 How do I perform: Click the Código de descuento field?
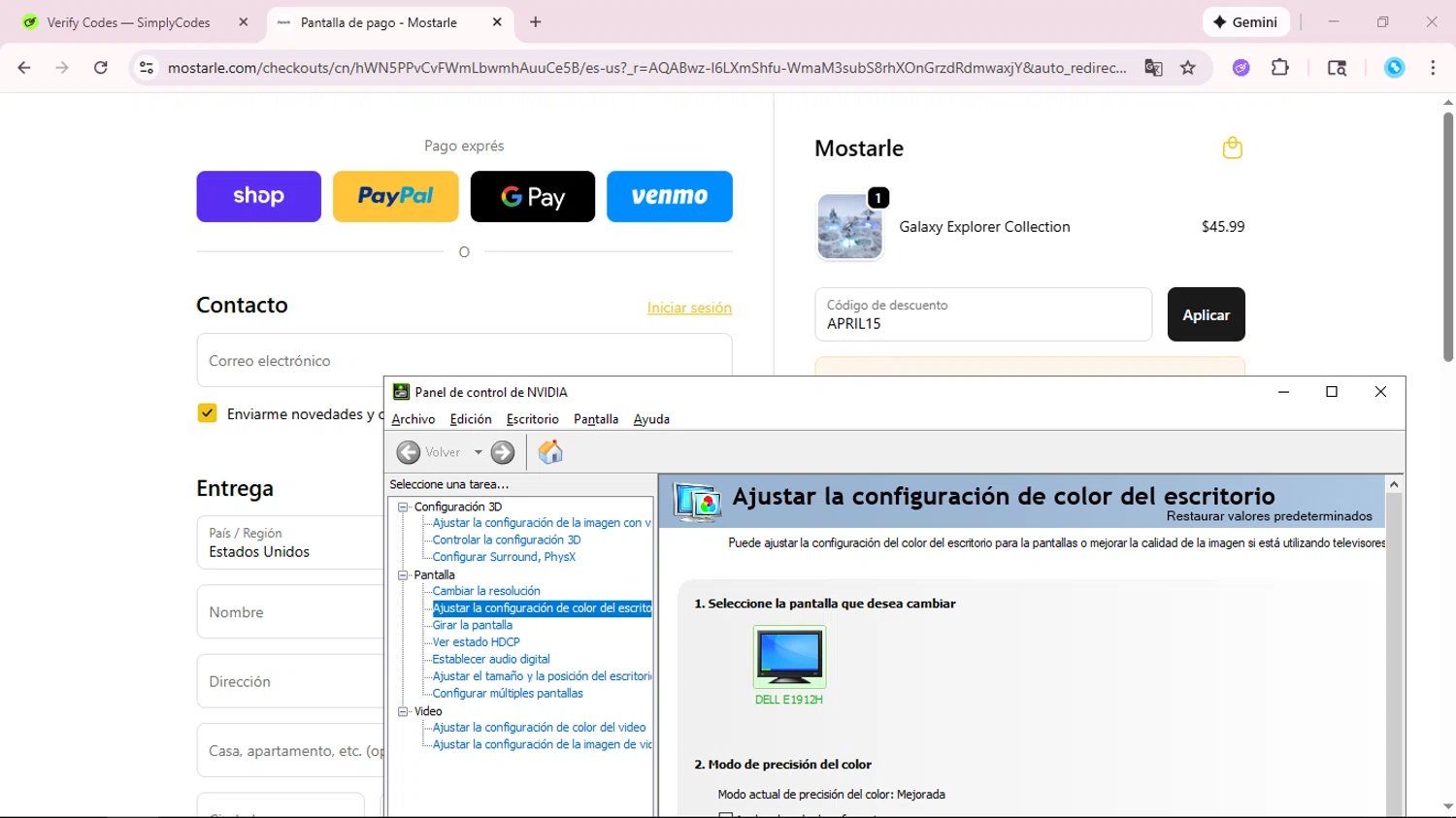pyautogui.click(x=983, y=314)
